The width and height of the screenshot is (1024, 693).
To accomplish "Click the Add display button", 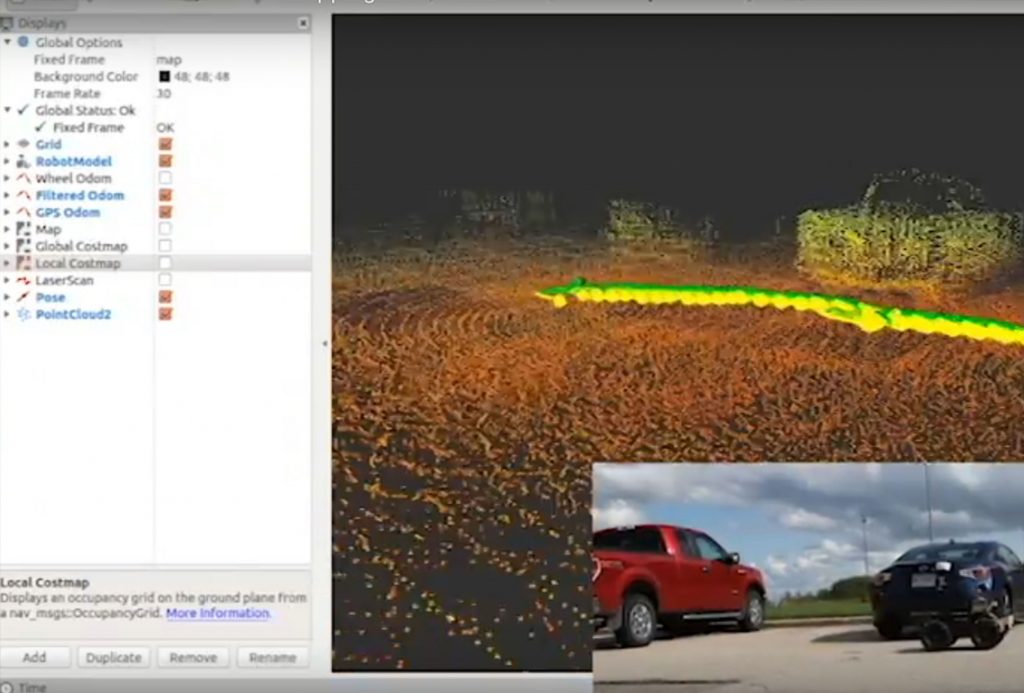I will click(35, 657).
